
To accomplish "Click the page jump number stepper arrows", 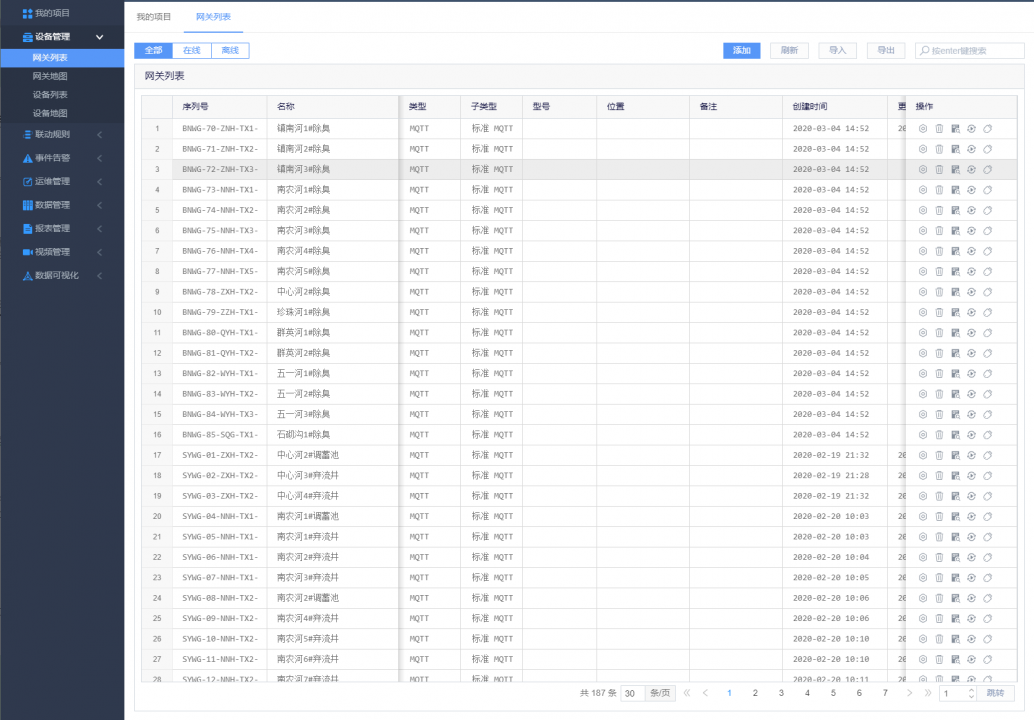I will click(x=971, y=694).
